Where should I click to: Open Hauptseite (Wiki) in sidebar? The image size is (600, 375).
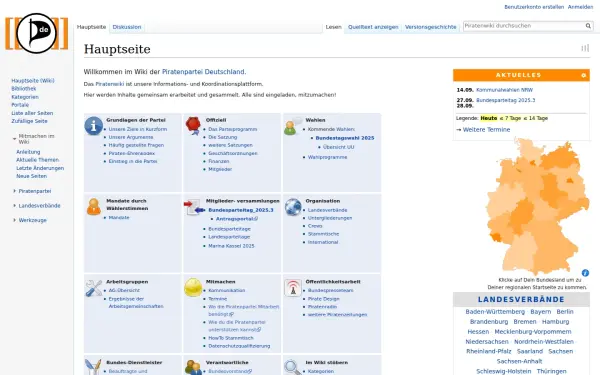pos(33,81)
